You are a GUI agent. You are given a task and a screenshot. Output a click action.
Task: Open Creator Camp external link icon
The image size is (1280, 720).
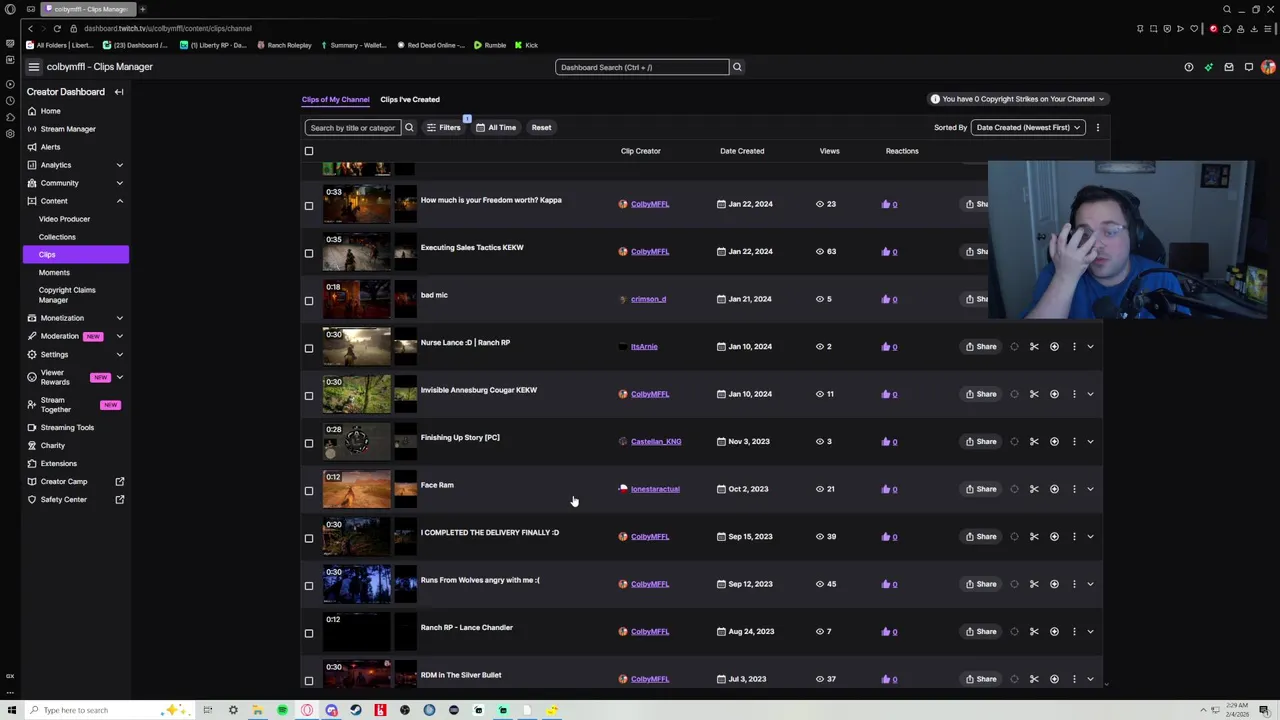[119, 482]
